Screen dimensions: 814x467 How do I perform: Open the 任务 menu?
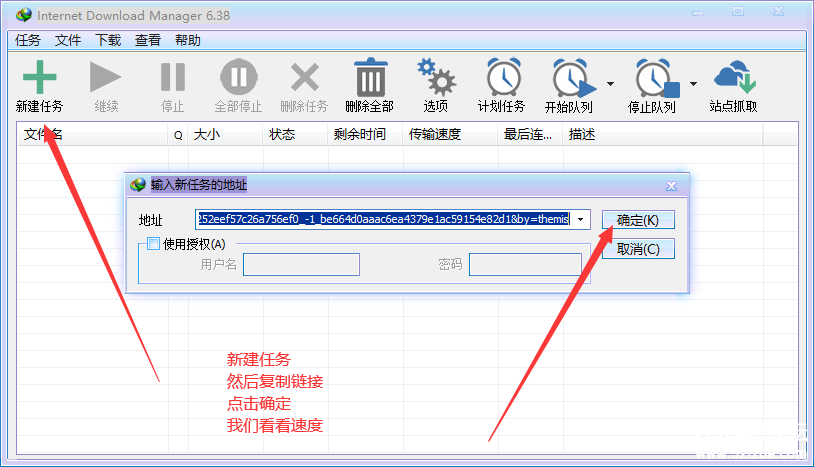click(28, 40)
